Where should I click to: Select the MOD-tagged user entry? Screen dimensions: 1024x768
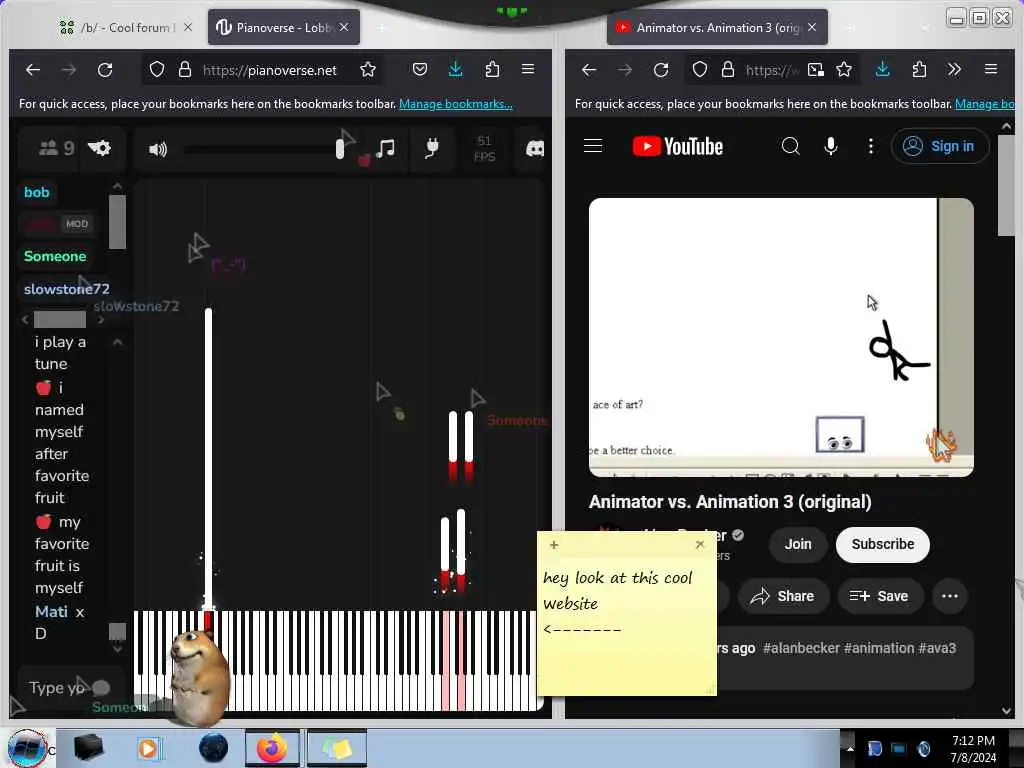coord(57,224)
